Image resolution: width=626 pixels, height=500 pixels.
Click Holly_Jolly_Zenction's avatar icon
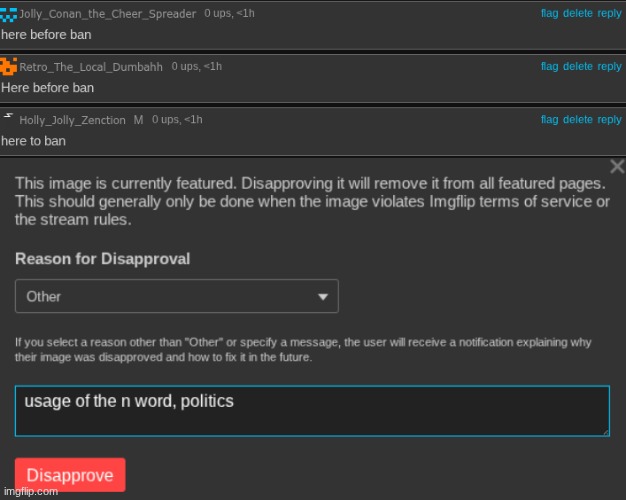(8, 118)
